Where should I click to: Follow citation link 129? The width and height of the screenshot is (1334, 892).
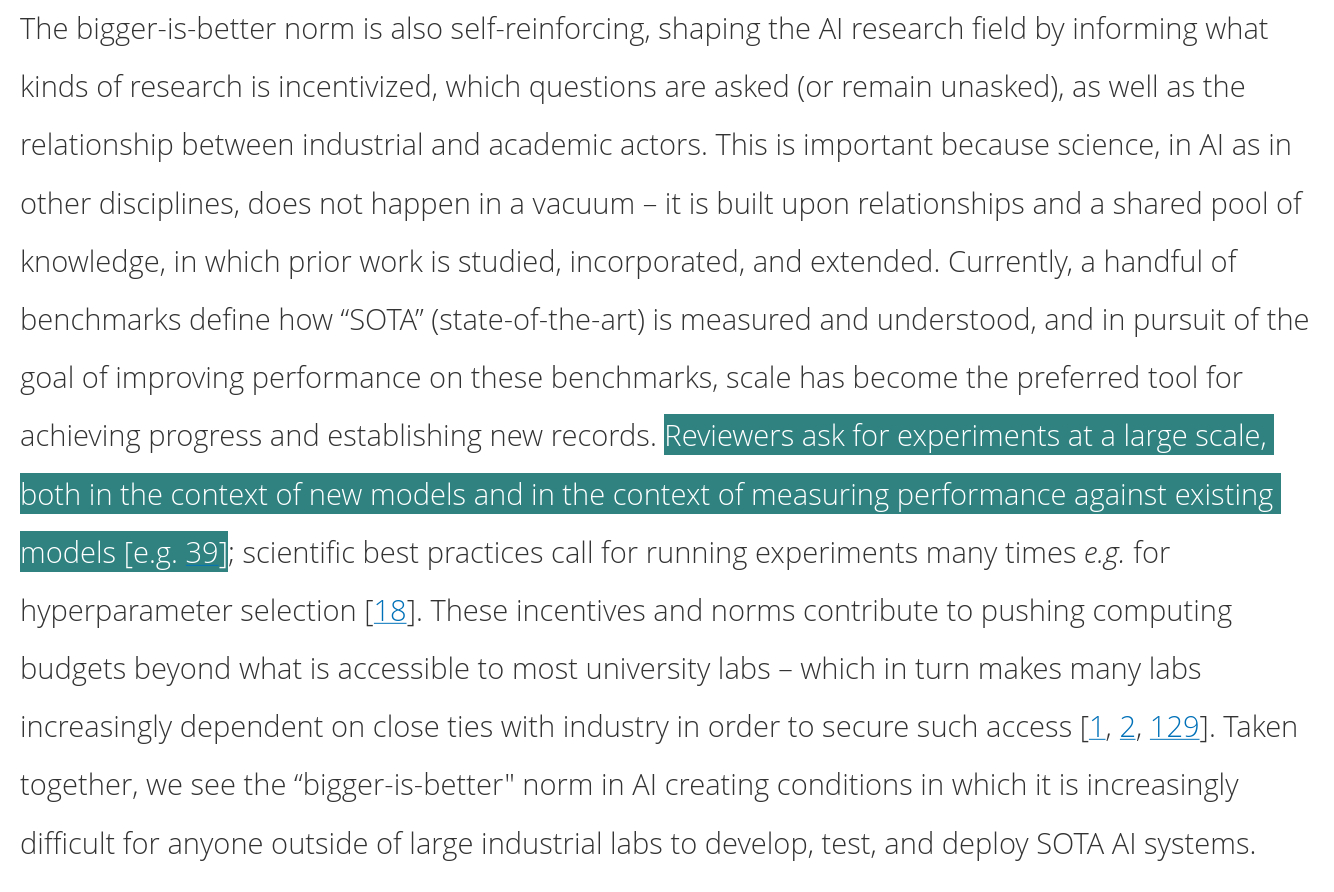pos(1174,727)
